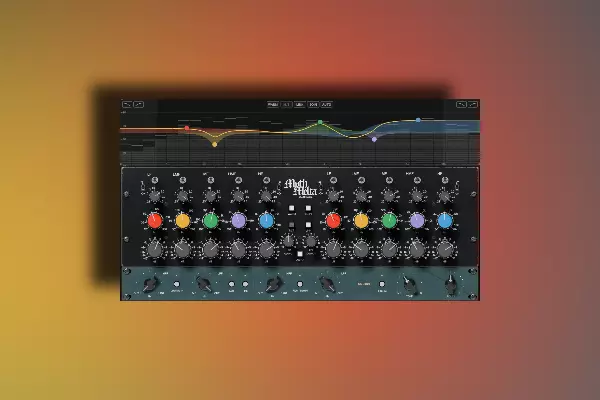Click the left channel blue frequency knob
600x400 pixels.
tap(266, 221)
